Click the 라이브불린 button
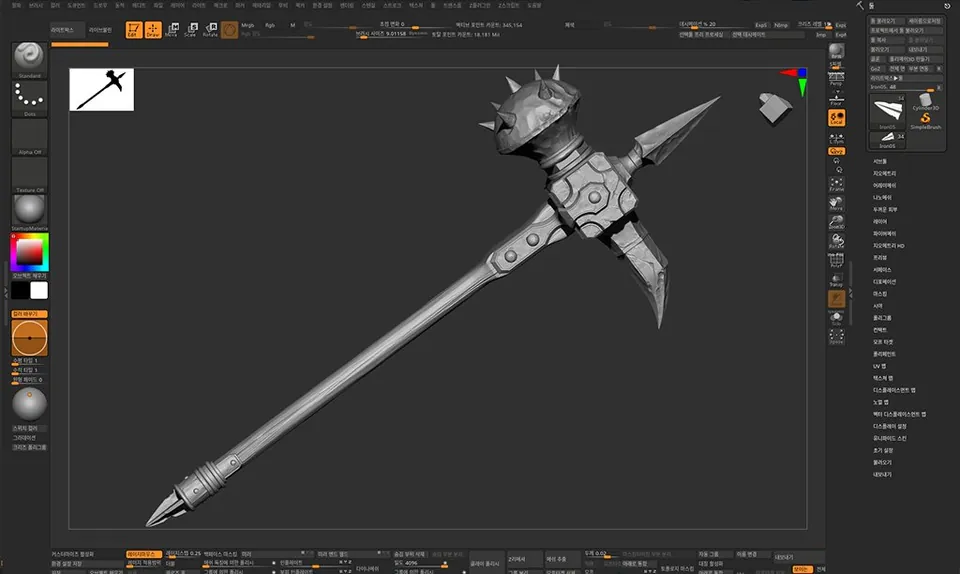The width and height of the screenshot is (960, 574). (100, 29)
